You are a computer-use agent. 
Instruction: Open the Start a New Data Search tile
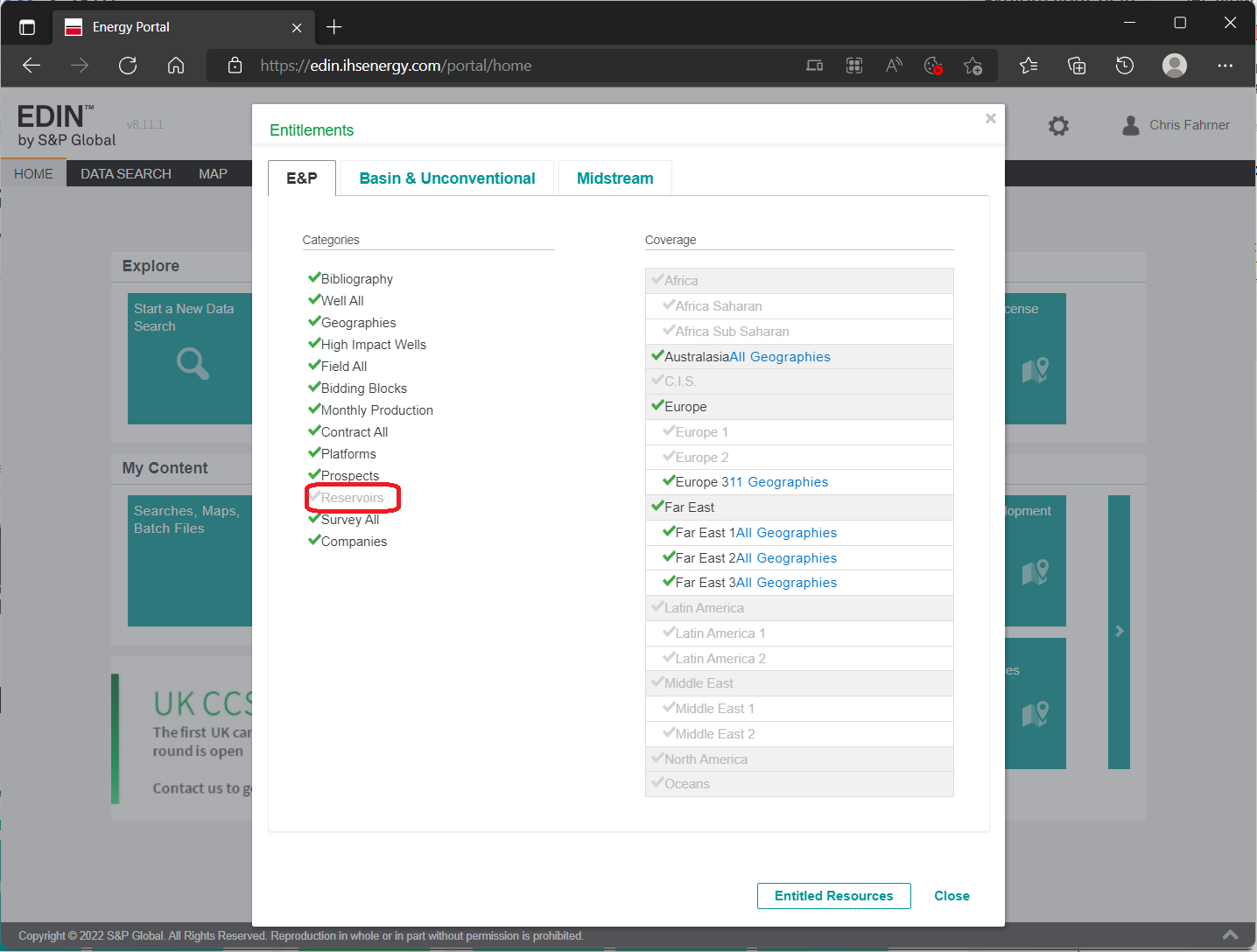pos(190,359)
